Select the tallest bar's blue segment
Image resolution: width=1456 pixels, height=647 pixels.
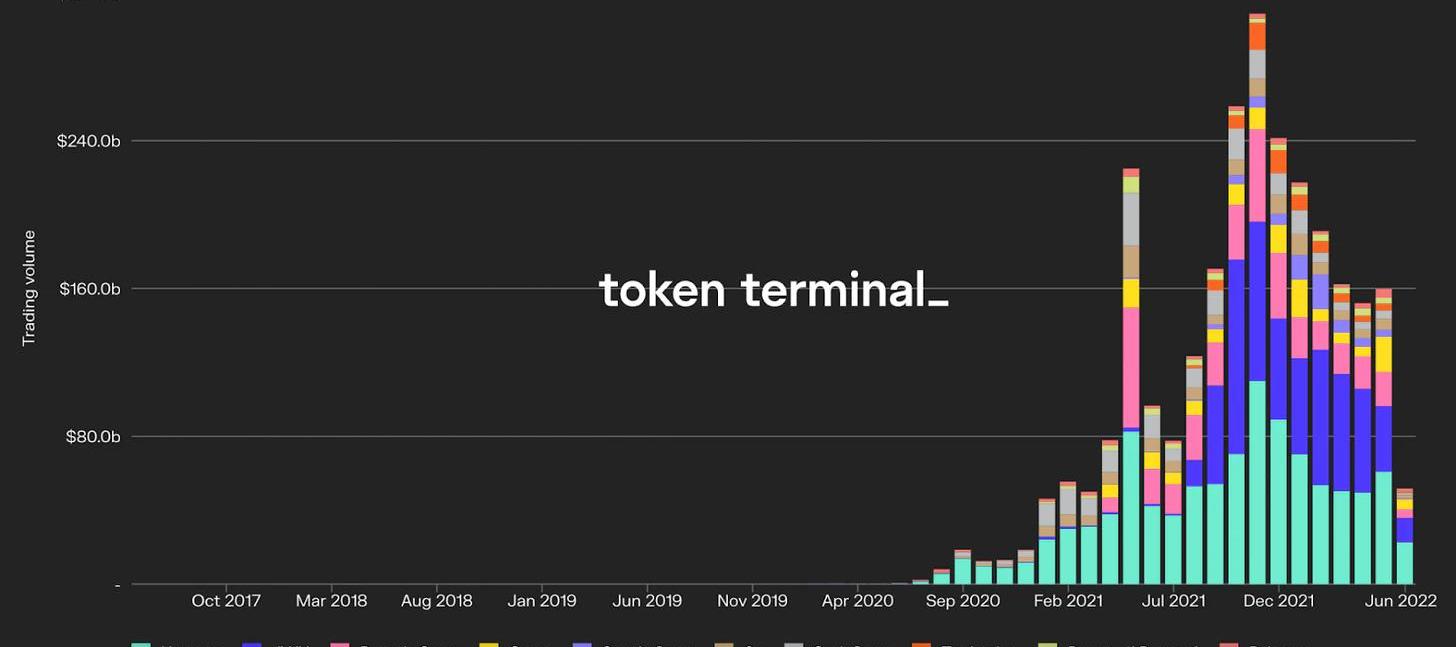1257,301
